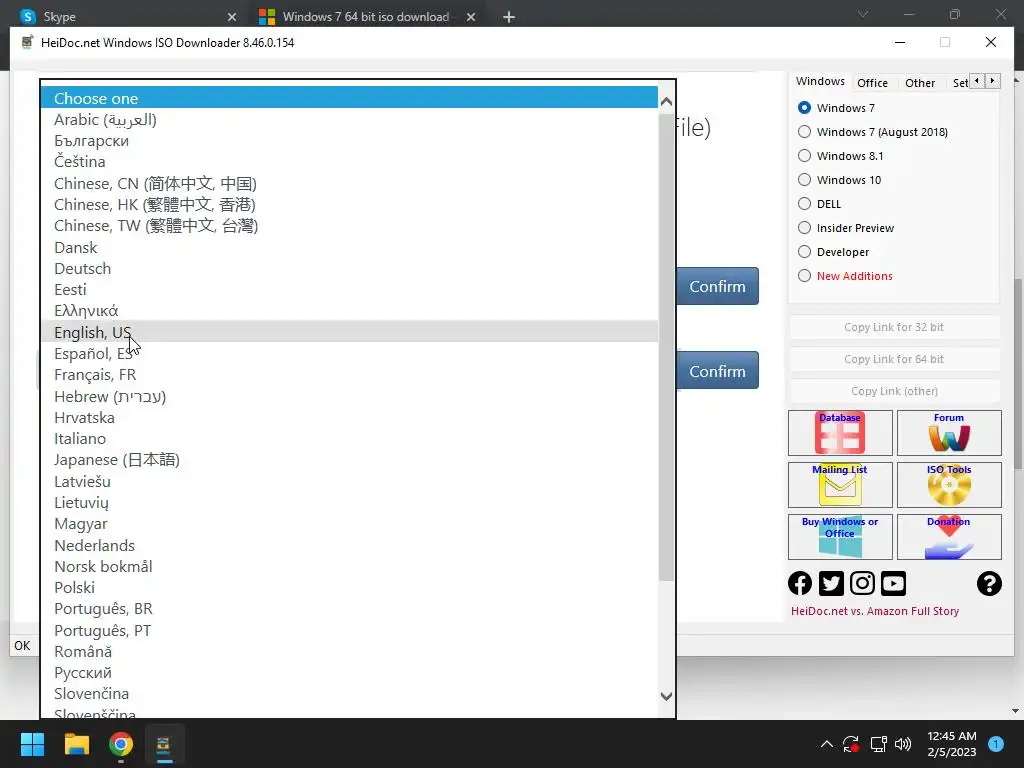
Task: Click the upper Confirm button
Action: point(718,286)
